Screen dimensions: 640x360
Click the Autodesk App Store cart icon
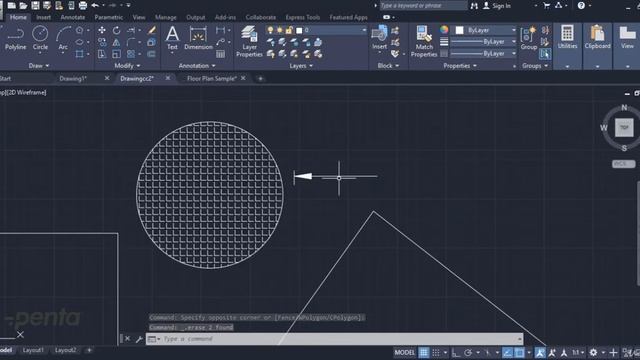point(547,6)
